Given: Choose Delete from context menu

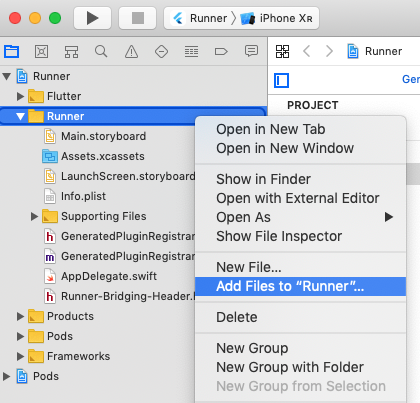Looking at the screenshot, I should [x=300, y=317].
